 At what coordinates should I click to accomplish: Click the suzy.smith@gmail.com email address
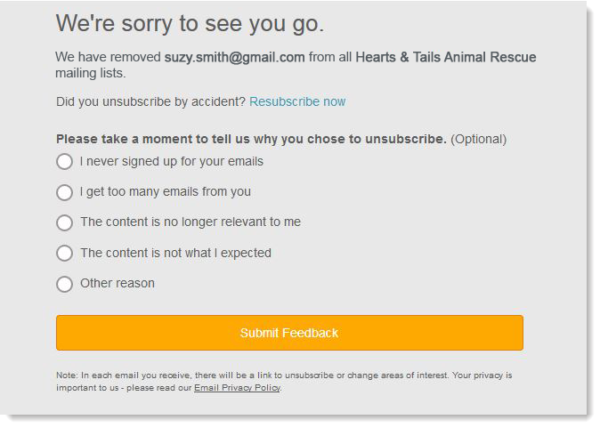236,57
